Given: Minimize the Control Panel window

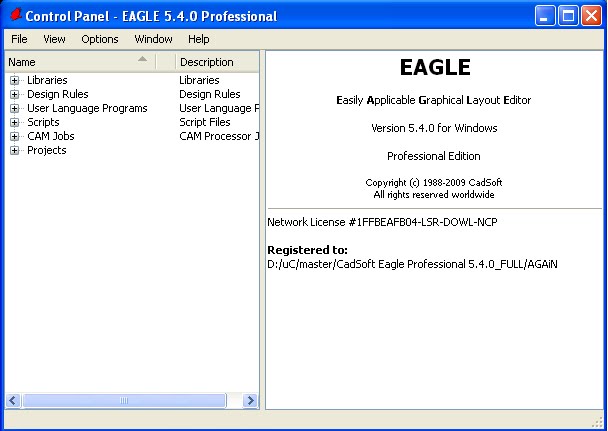Looking at the screenshot, I should [x=544, y=16].
